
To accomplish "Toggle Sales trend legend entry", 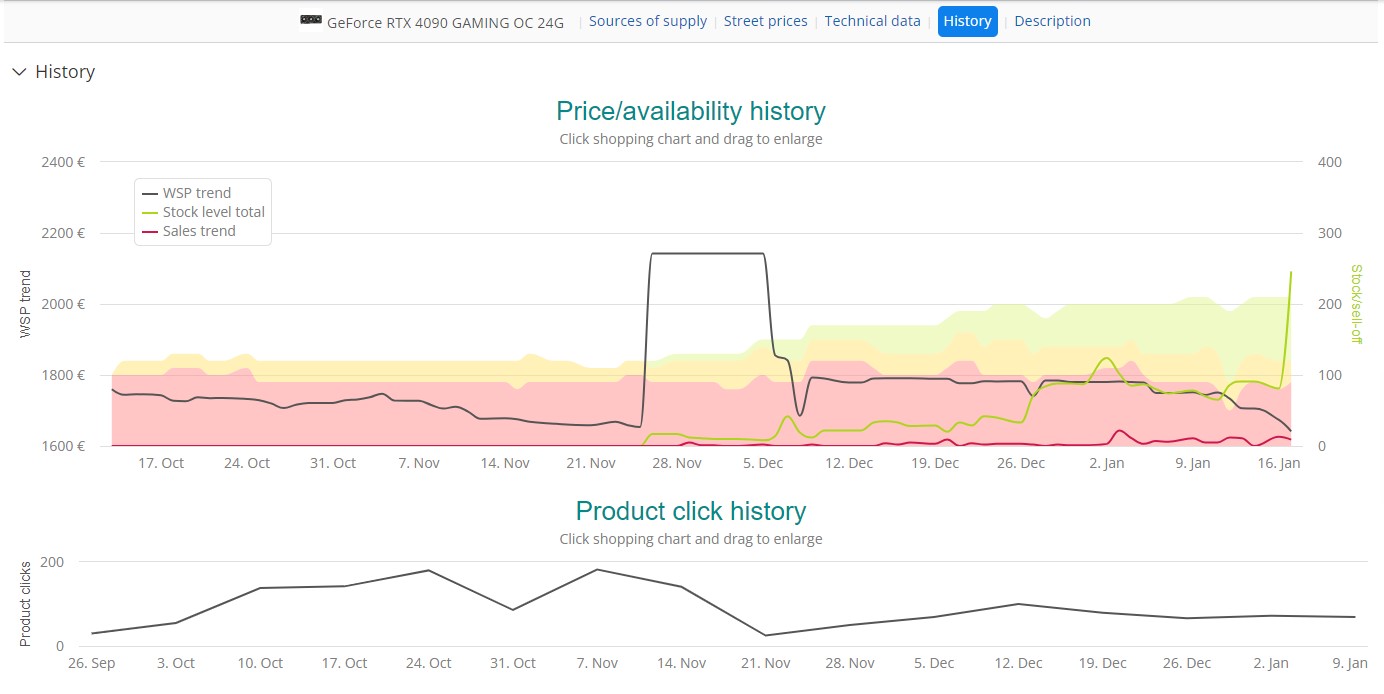I will [x=198, y=231].
